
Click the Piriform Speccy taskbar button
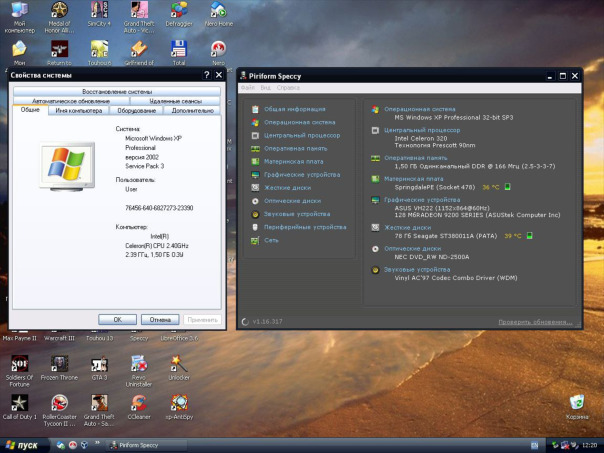click(146, 445)
